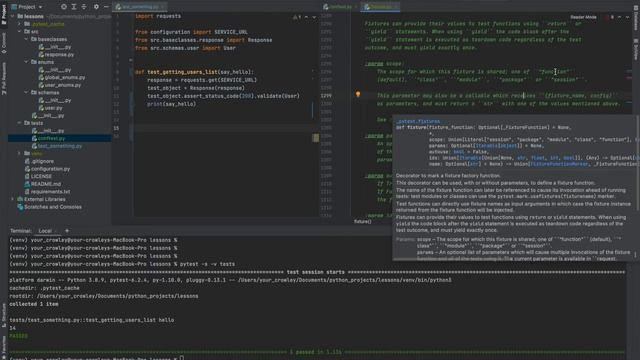Click the error count indicator in right editor

pos(609,17)
